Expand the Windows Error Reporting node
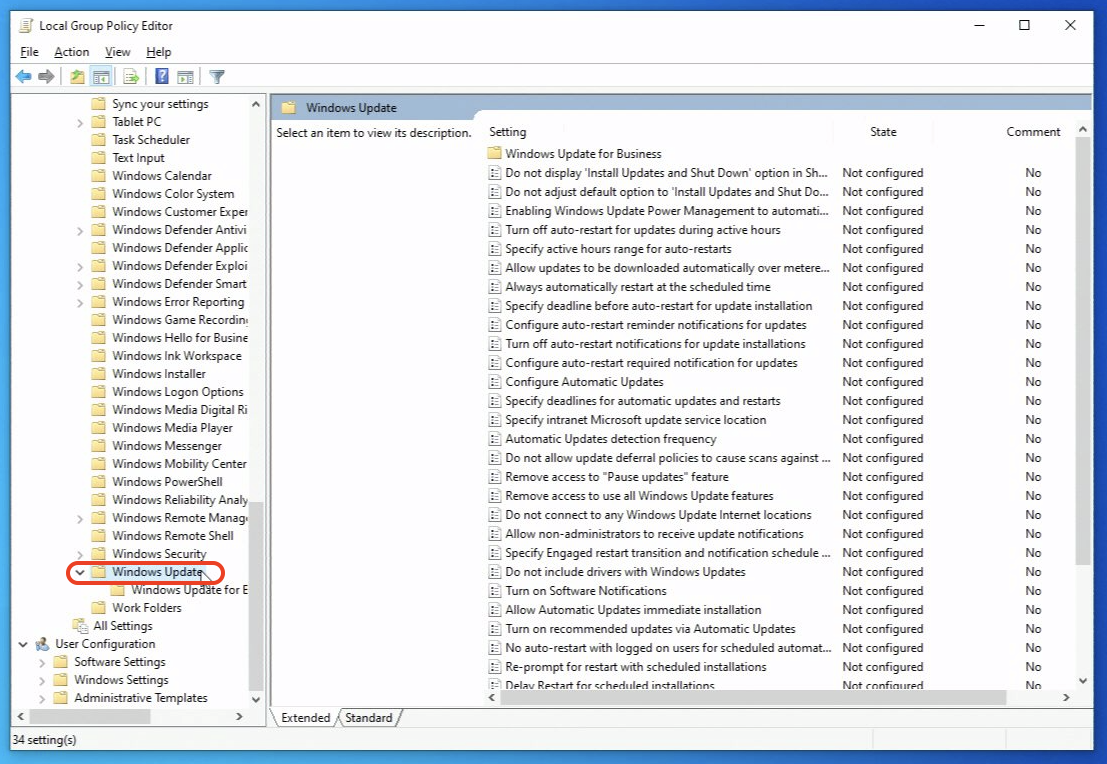This screenshot has width=1107, height=764. coord(80,303)
